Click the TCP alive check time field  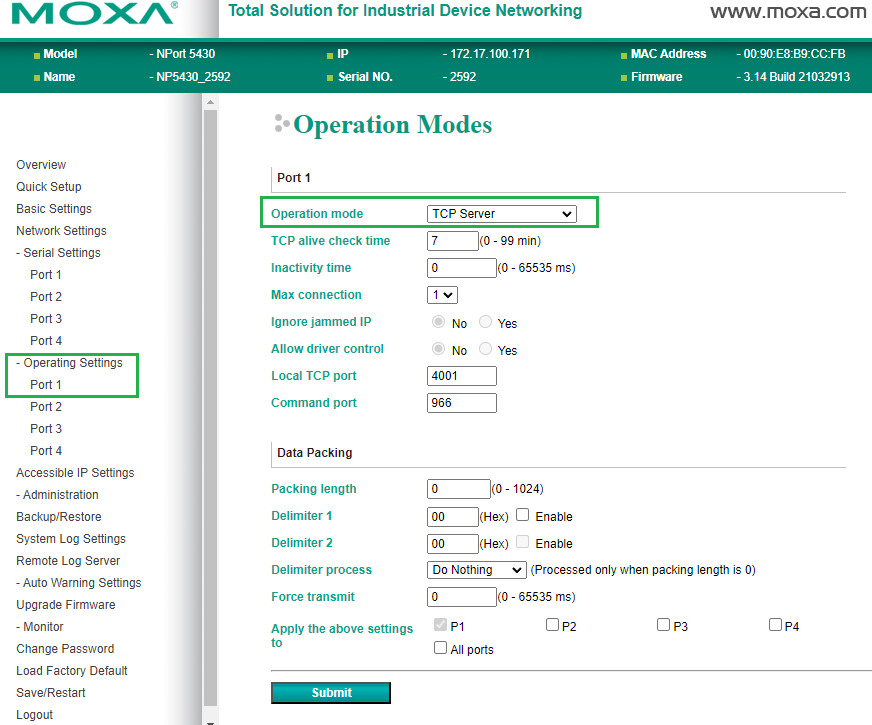point(452,241)
